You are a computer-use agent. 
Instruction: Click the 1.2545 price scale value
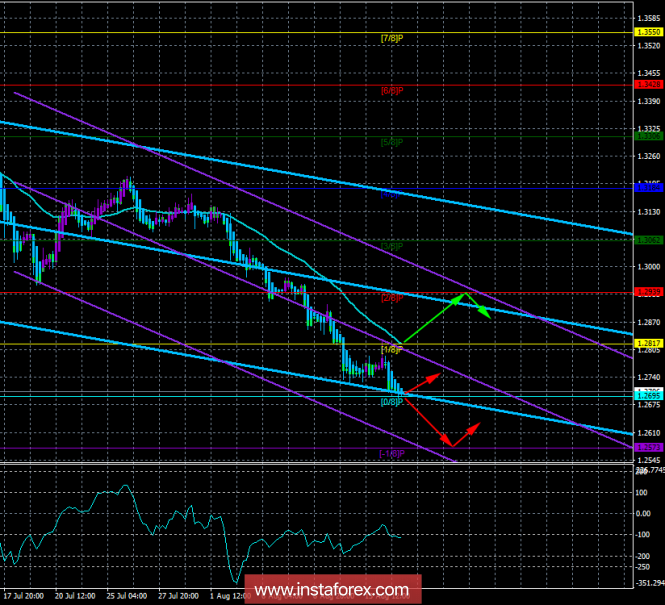coord(649,460)
